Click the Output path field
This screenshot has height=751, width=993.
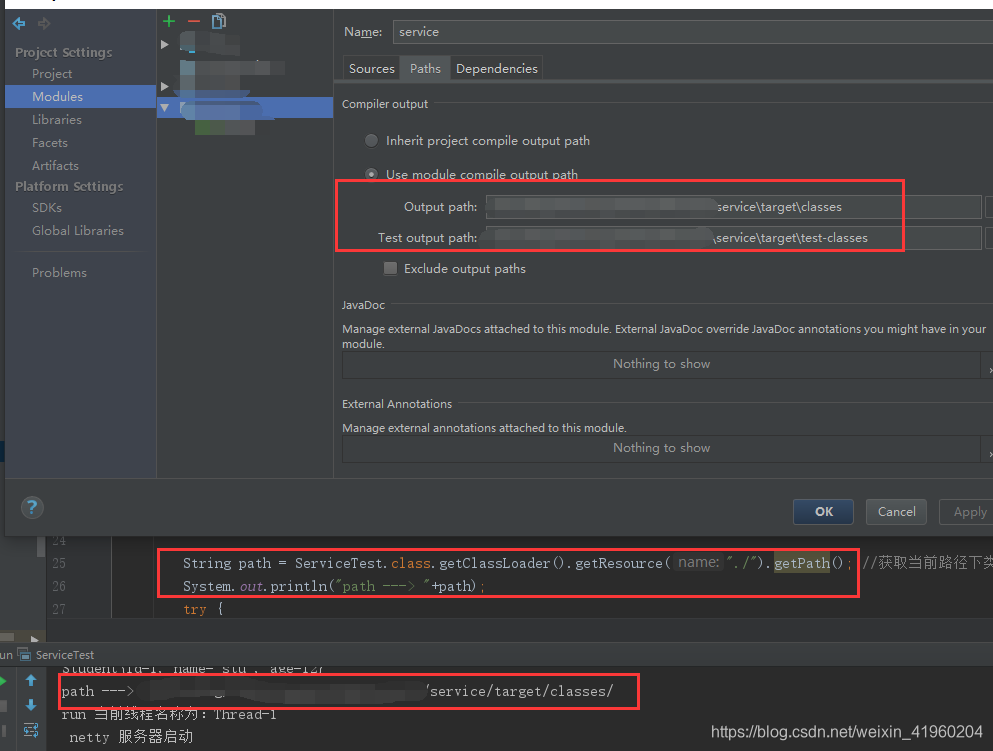coord(733,206)
